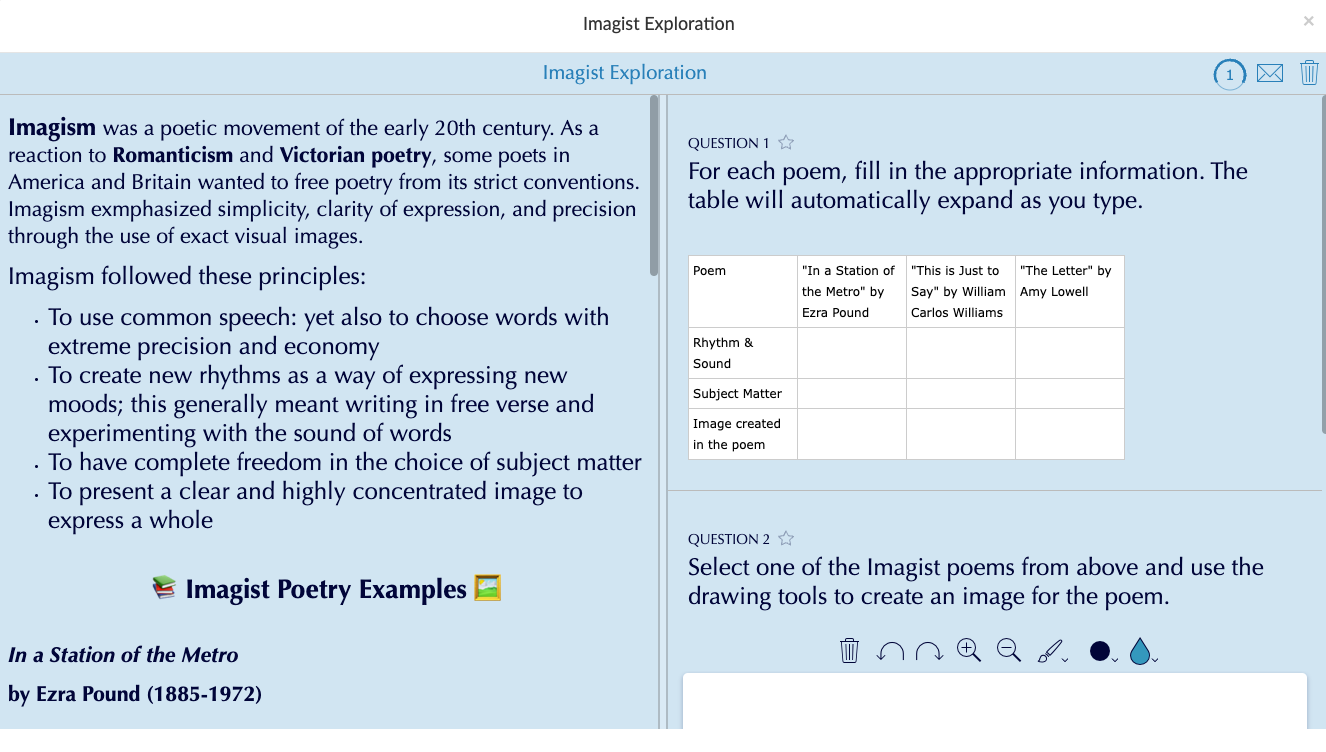The height and width of the screenshot is (752, 1326).
Task: Star Question 1 as a favorite
Action: pyautogui.click(x=785, y=142)
